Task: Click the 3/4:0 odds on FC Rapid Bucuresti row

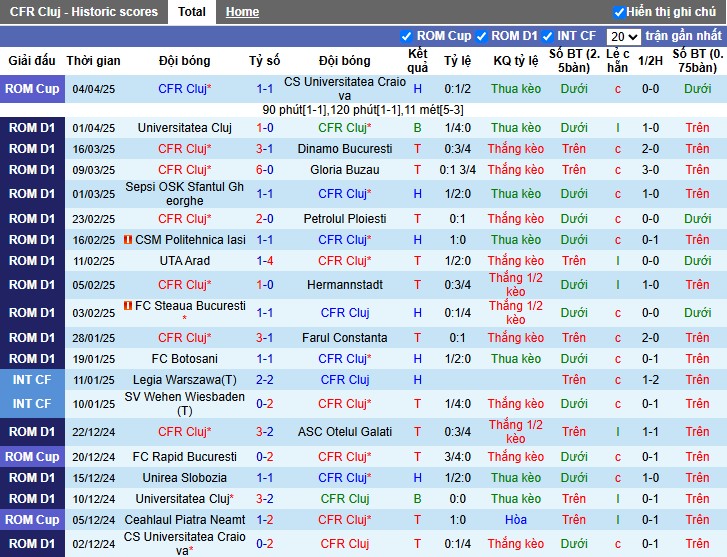Action: (x=457, y=456)
